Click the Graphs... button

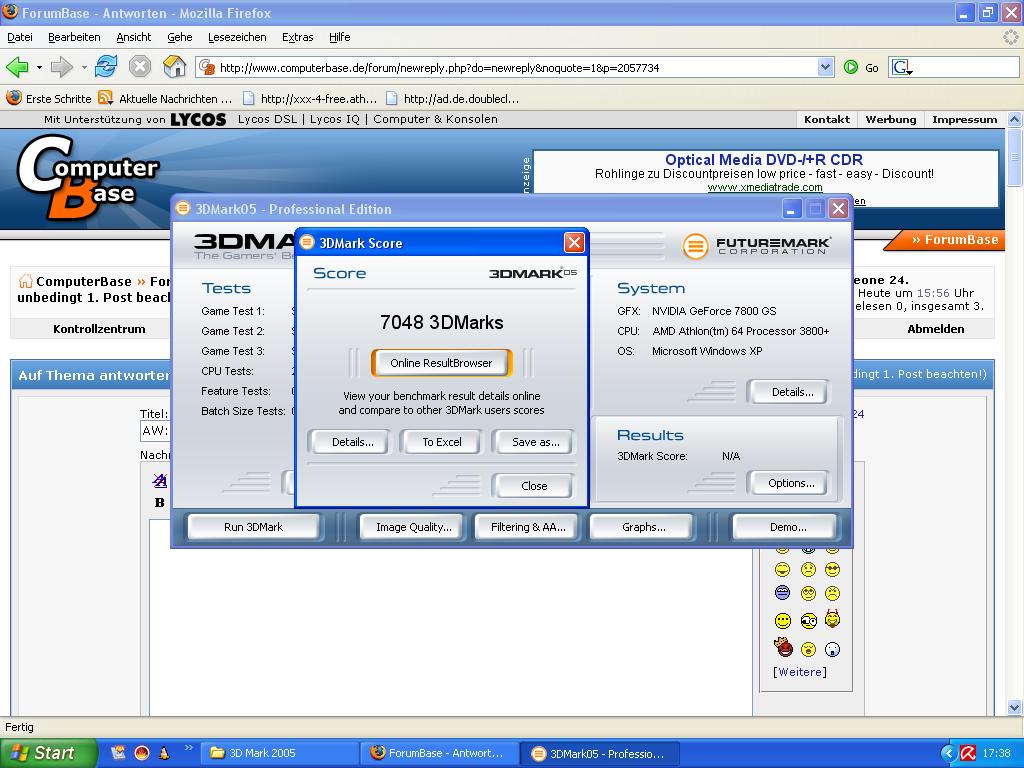tap(643, 527)
